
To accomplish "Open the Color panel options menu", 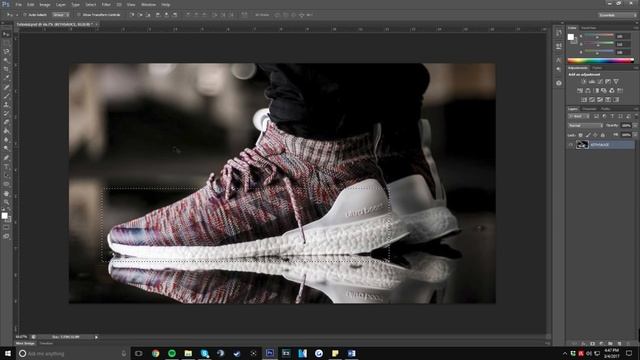I will pyautogui.click(x=636, y=28).
